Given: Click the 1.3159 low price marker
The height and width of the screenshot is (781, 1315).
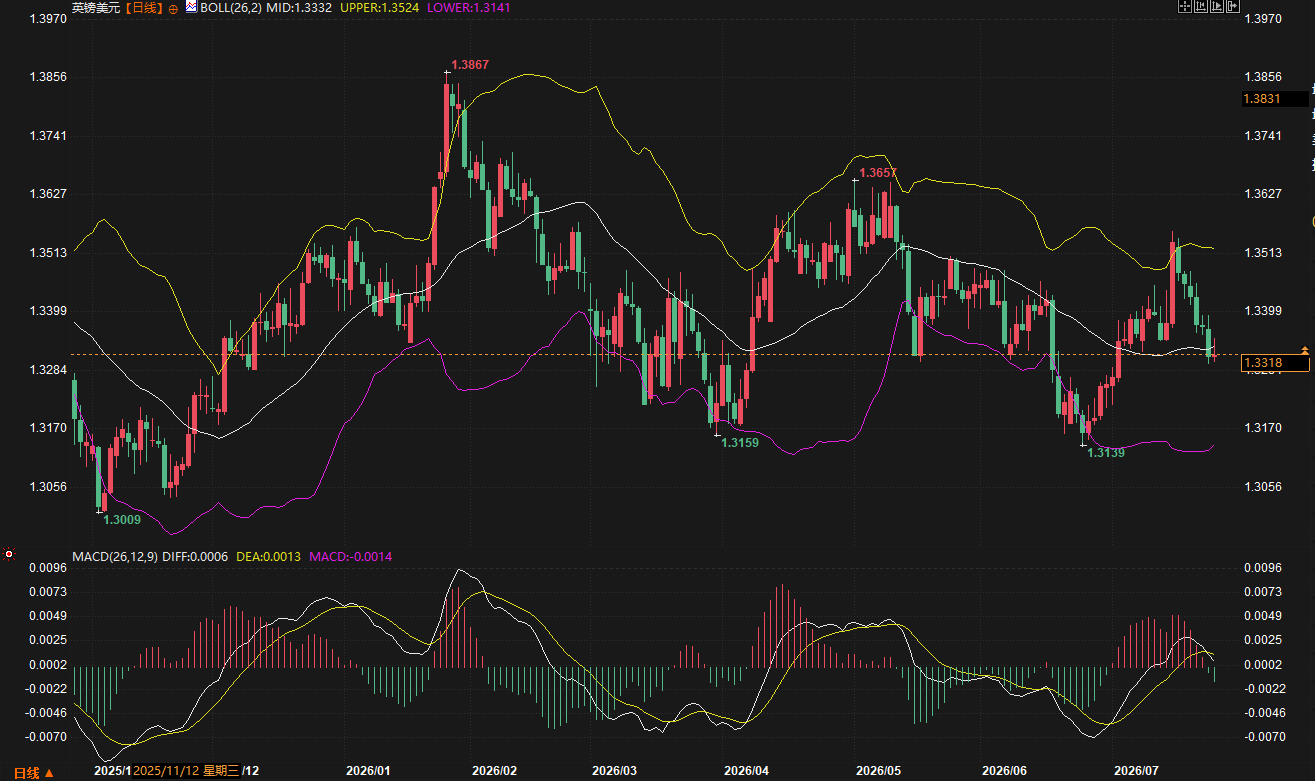Looking at the screenshot, I should pos(740,442).
